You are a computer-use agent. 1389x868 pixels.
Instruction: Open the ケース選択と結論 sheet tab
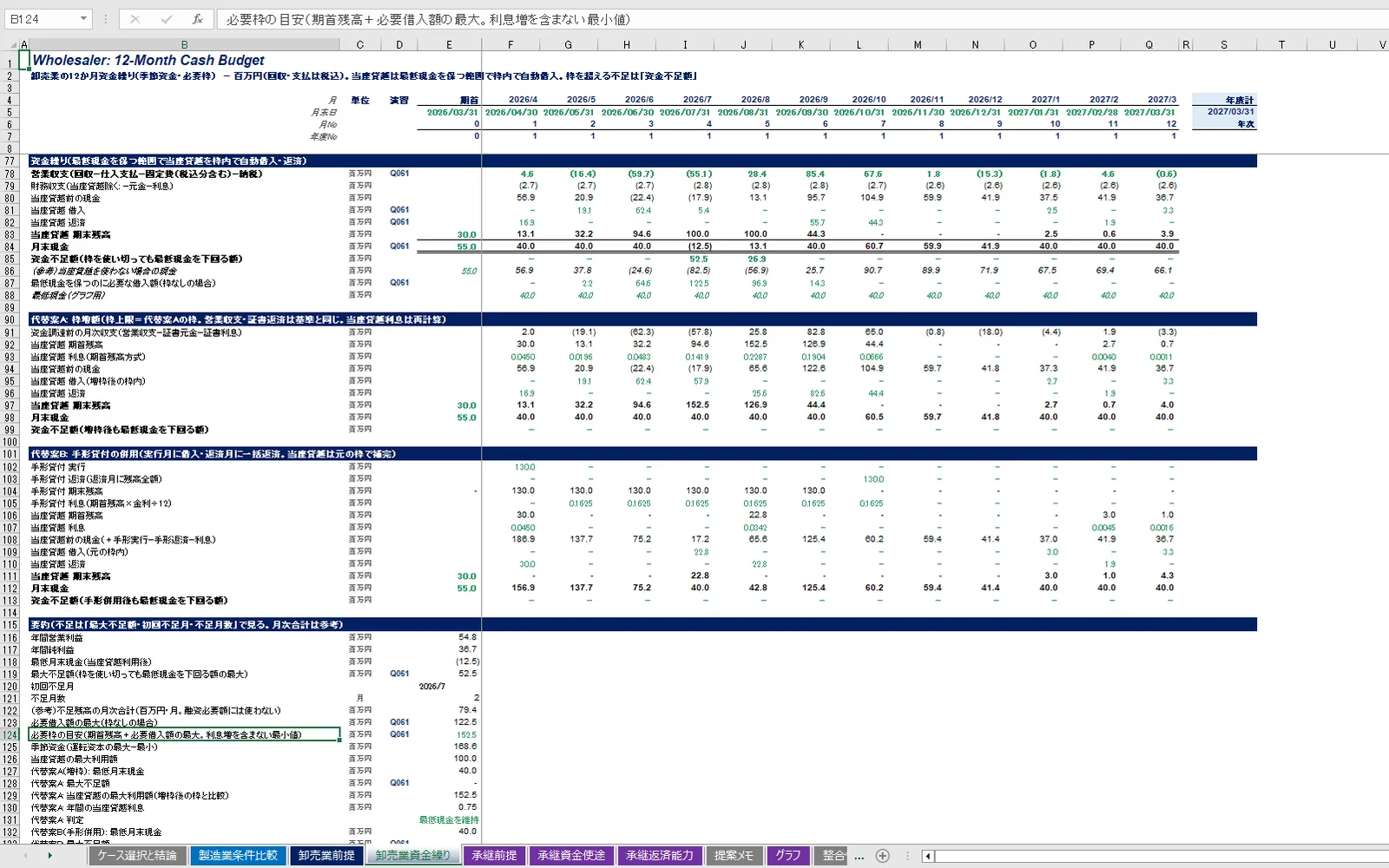click(x=136, y=856)
